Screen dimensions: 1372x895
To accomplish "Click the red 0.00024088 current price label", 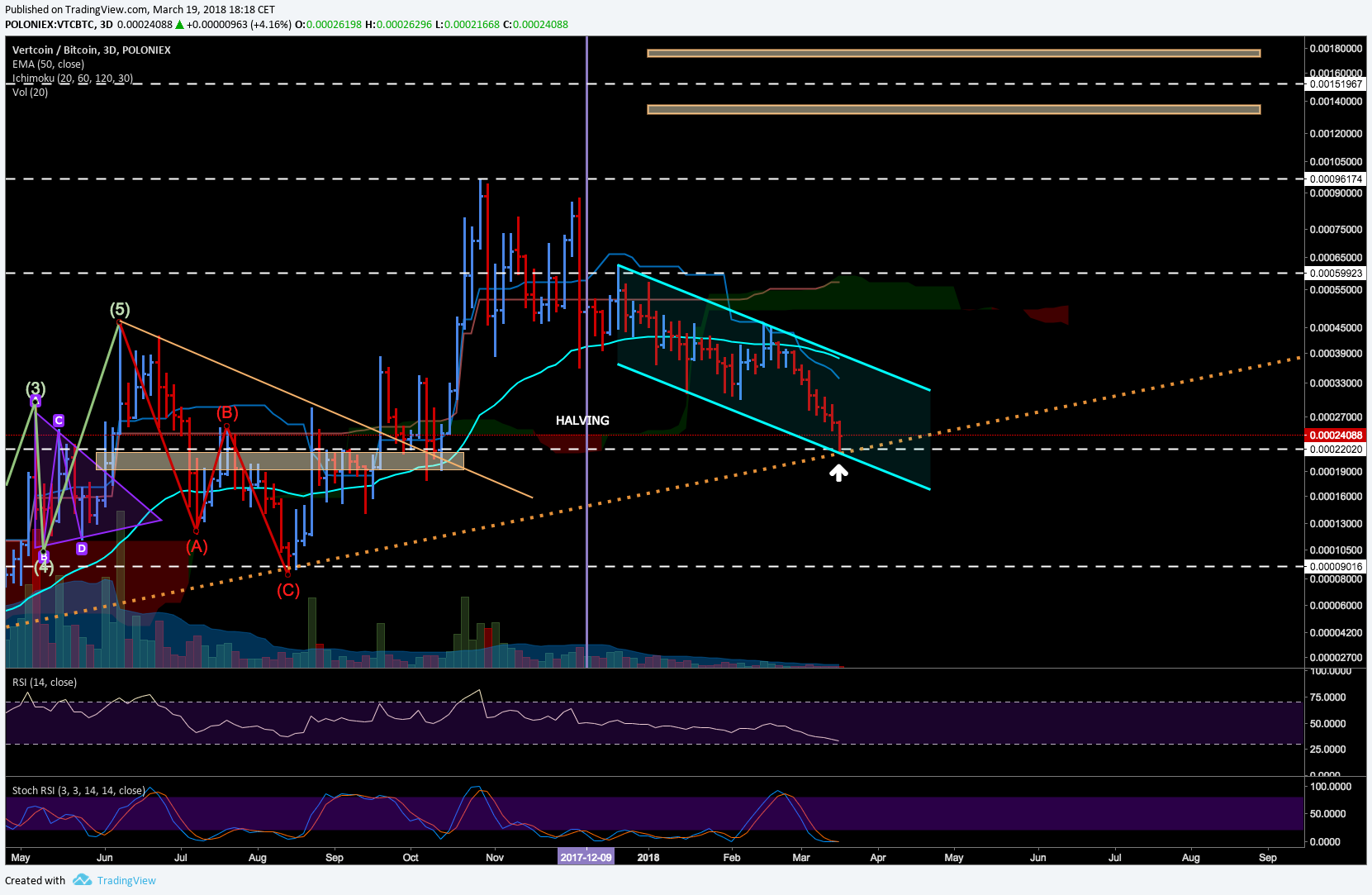I will pyautogui.click(x=1336, y=436).
